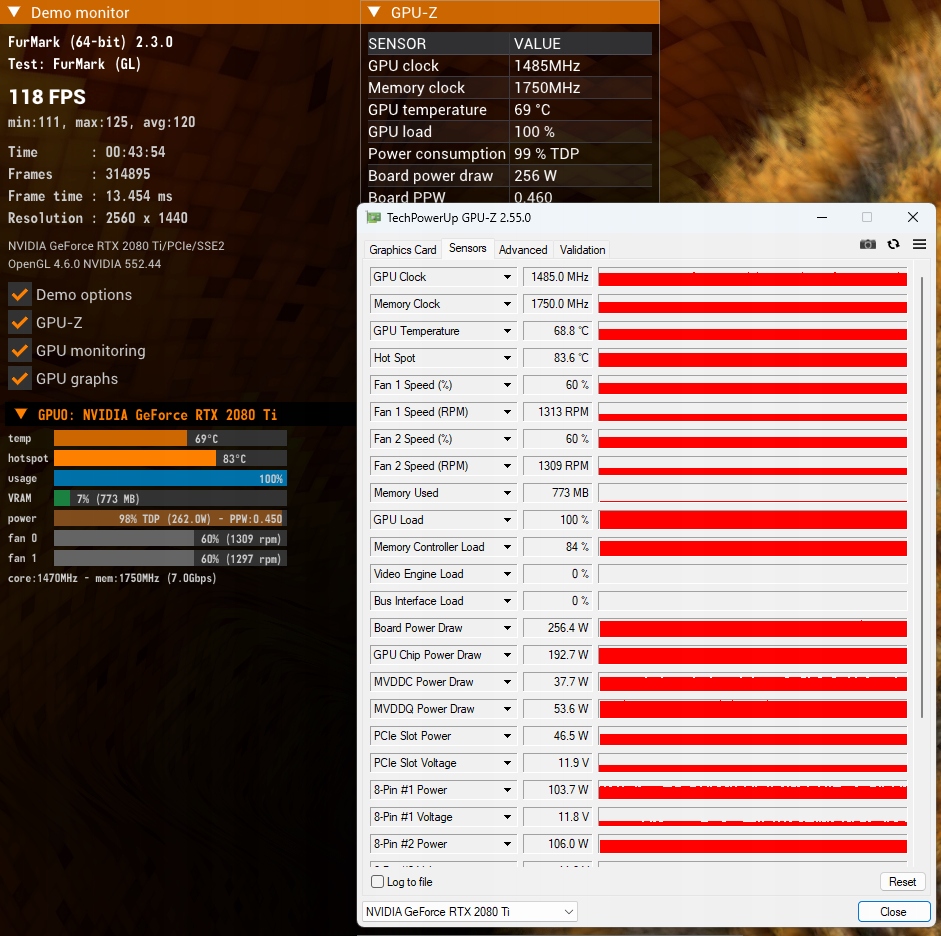Click the temp 69°C bar in GPU0 section

(170, 439)
